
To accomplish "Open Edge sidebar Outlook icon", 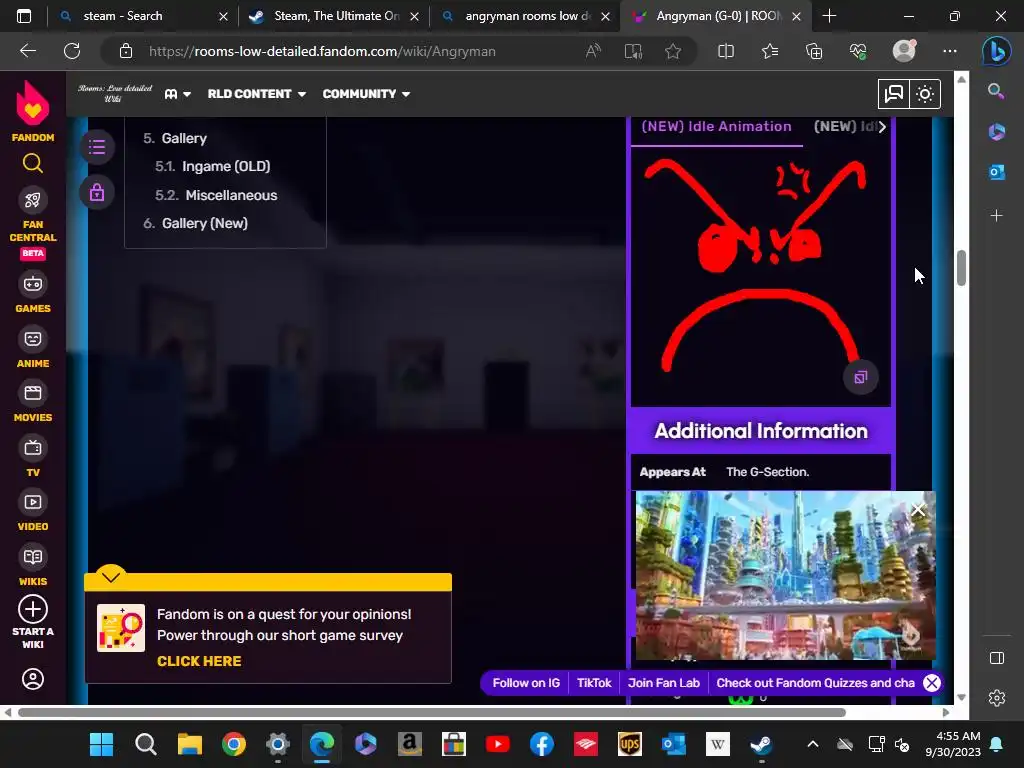I will 997,172.
